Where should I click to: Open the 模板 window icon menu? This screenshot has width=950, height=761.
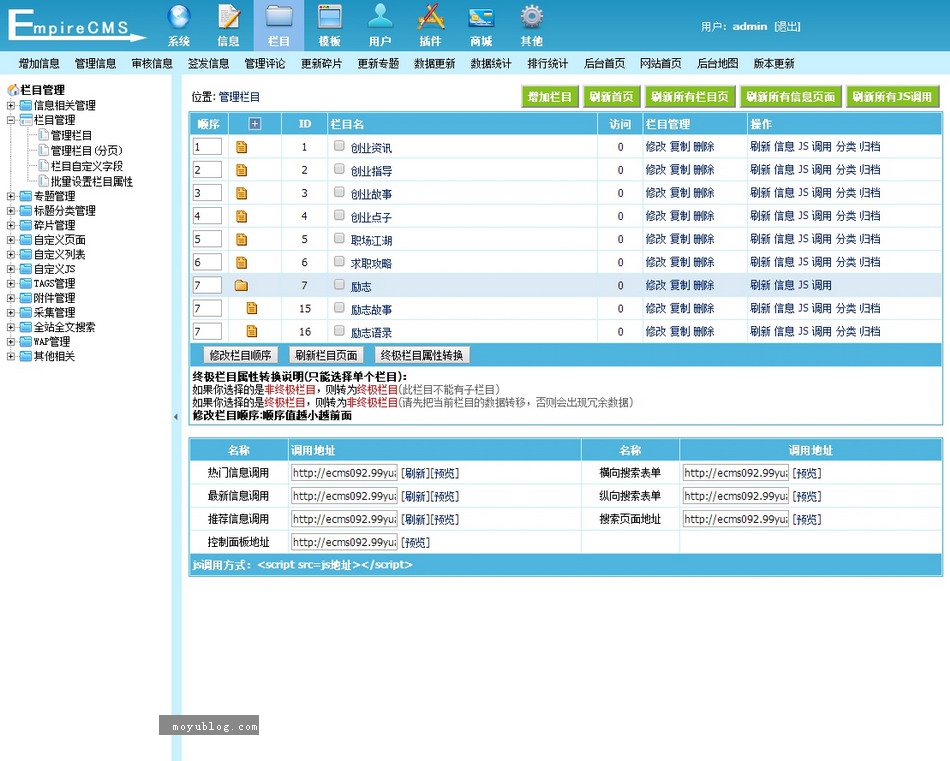[330, 25]
